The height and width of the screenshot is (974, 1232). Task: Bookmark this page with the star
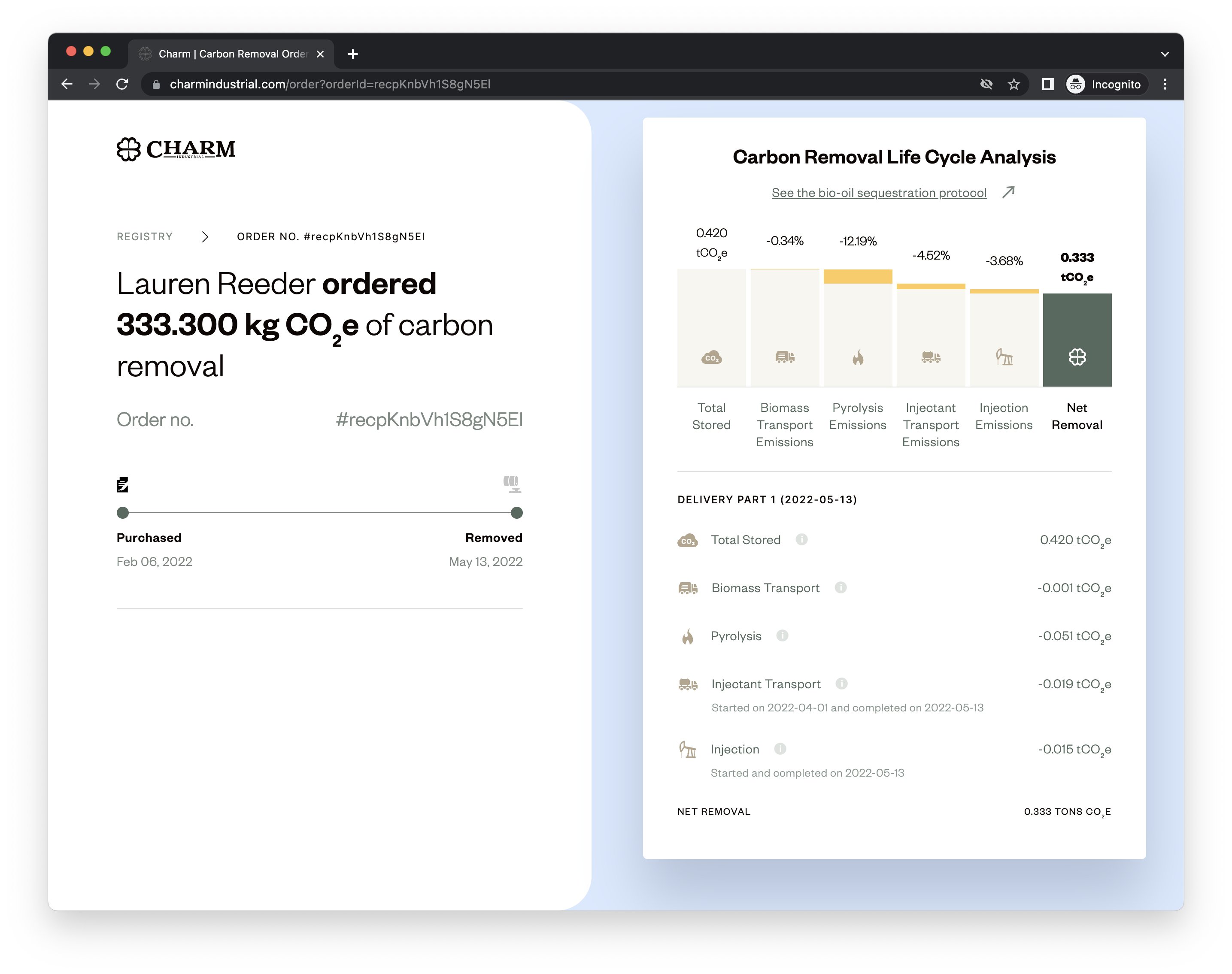pyautogui.click(x=1014, y=84)
